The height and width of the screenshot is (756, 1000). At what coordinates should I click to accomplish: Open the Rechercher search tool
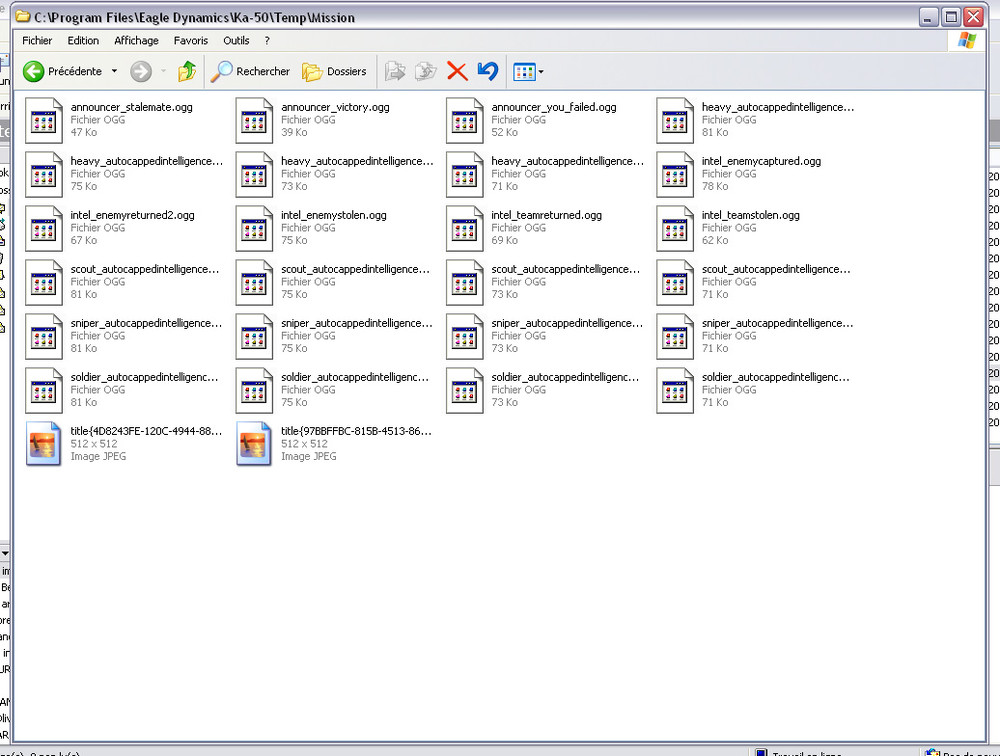[x=250, y=71]
